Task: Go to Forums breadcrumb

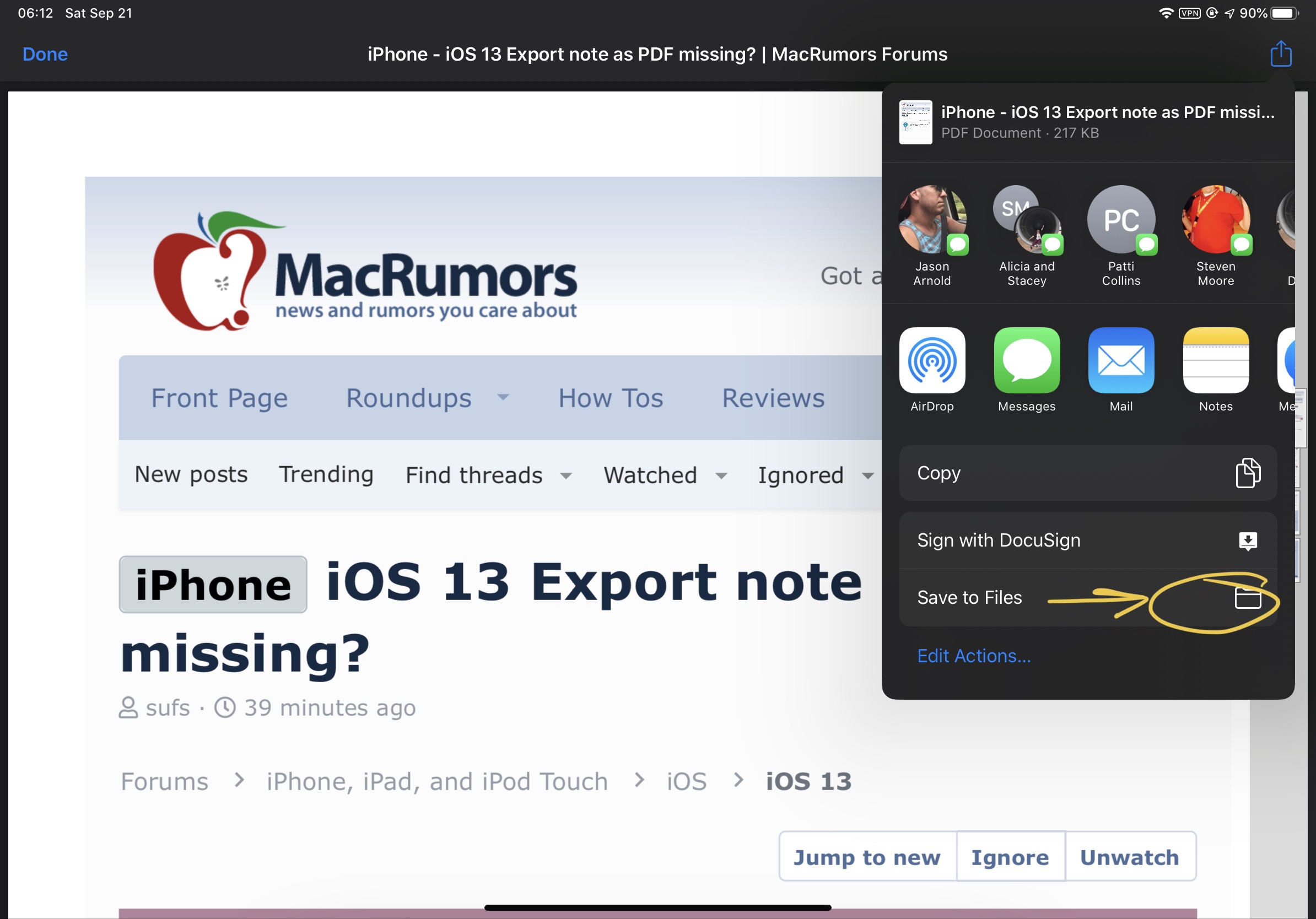Action: (164, 781)
